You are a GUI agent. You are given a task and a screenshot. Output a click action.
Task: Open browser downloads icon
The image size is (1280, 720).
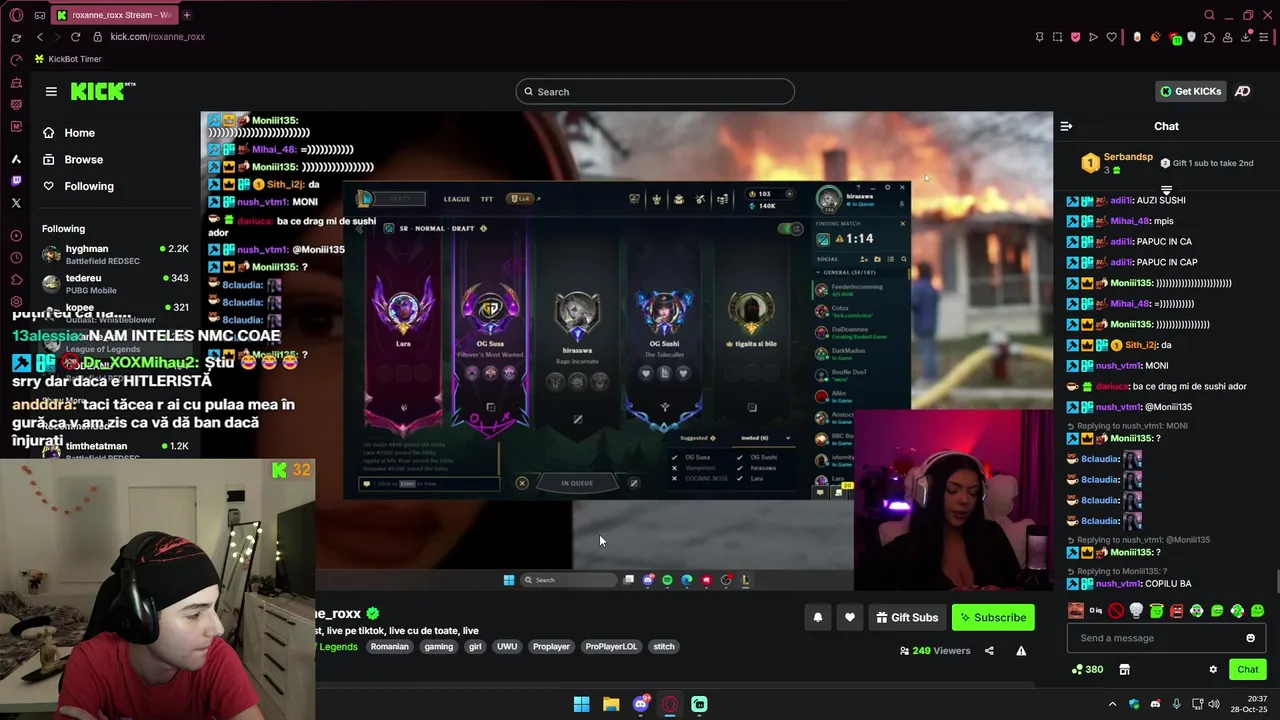1246,37
